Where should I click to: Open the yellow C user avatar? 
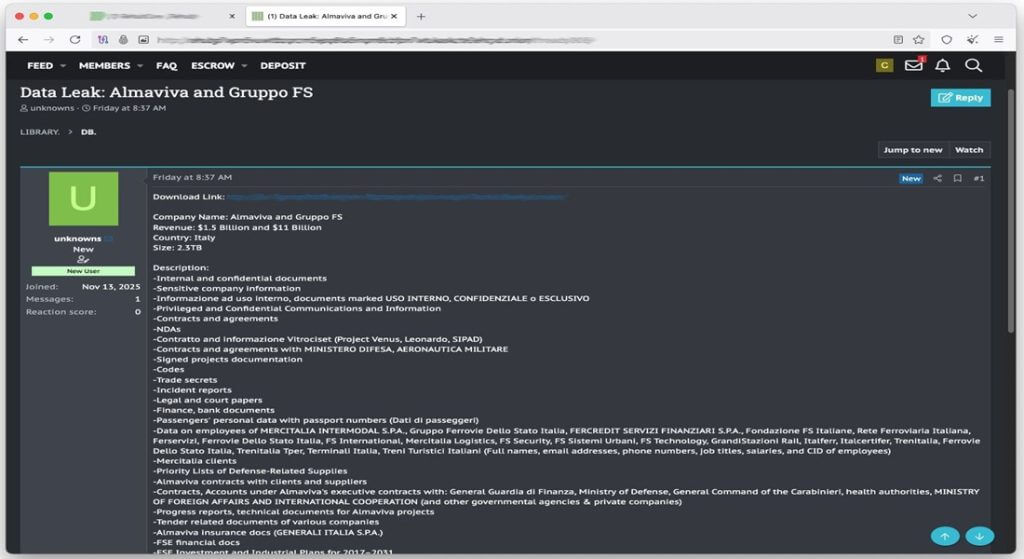[884, 65]
